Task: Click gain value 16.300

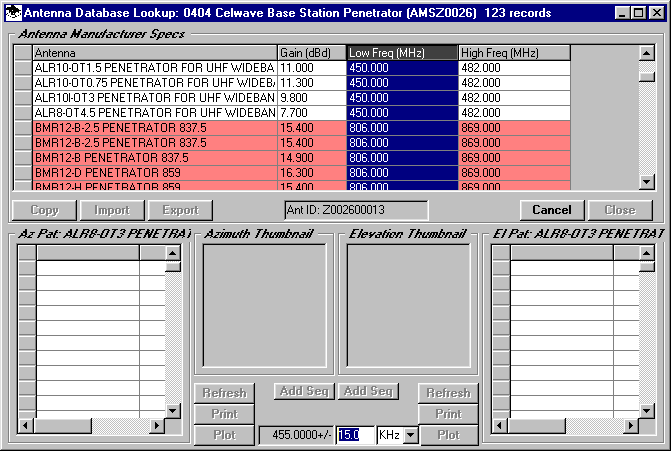Action: point(312,172)
